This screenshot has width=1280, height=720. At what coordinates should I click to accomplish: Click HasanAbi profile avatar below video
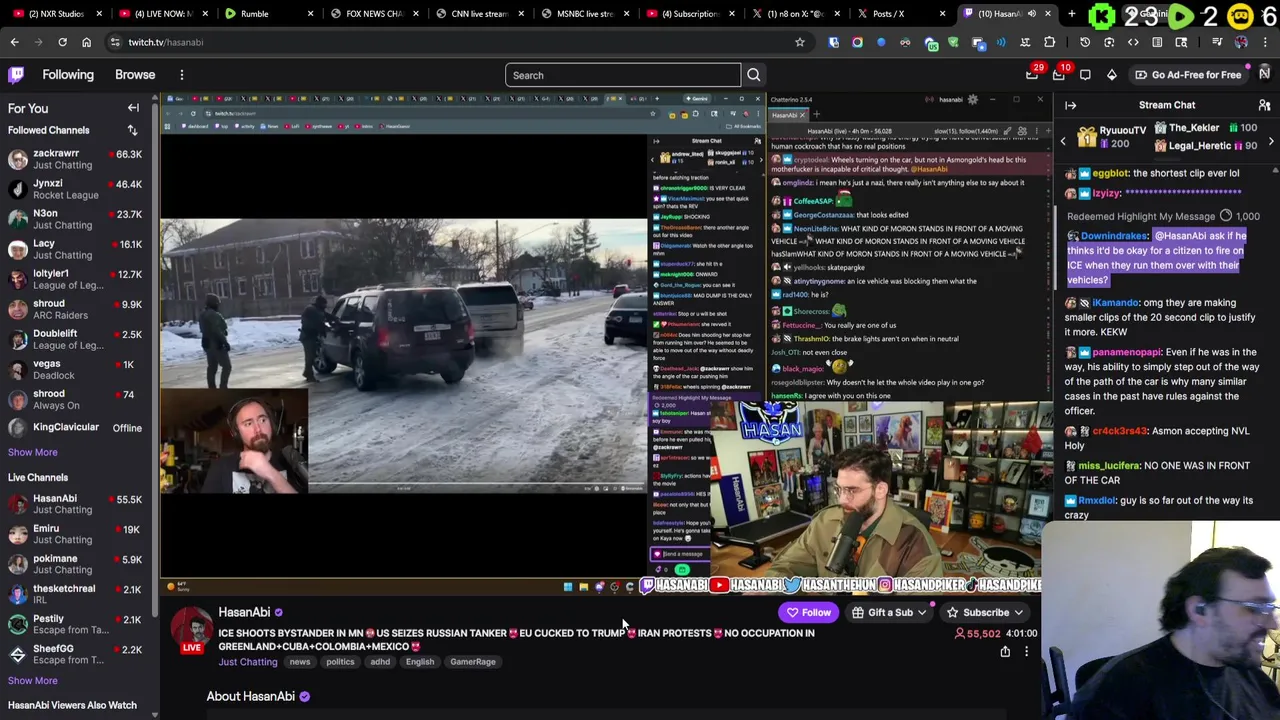pos(192,628)
